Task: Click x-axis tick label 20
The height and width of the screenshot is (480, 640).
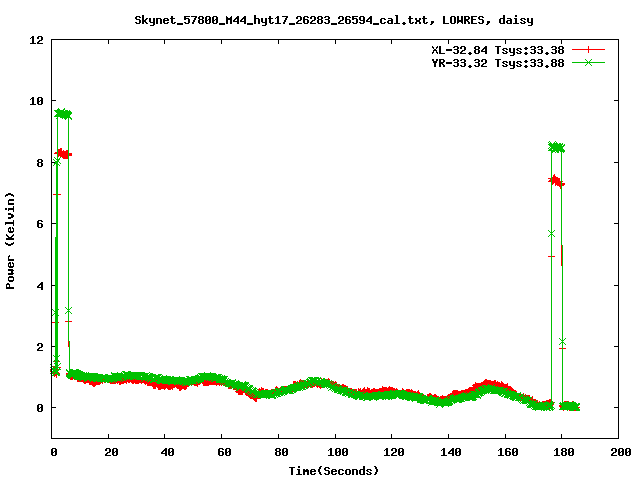Action: (x=111, y=452)
